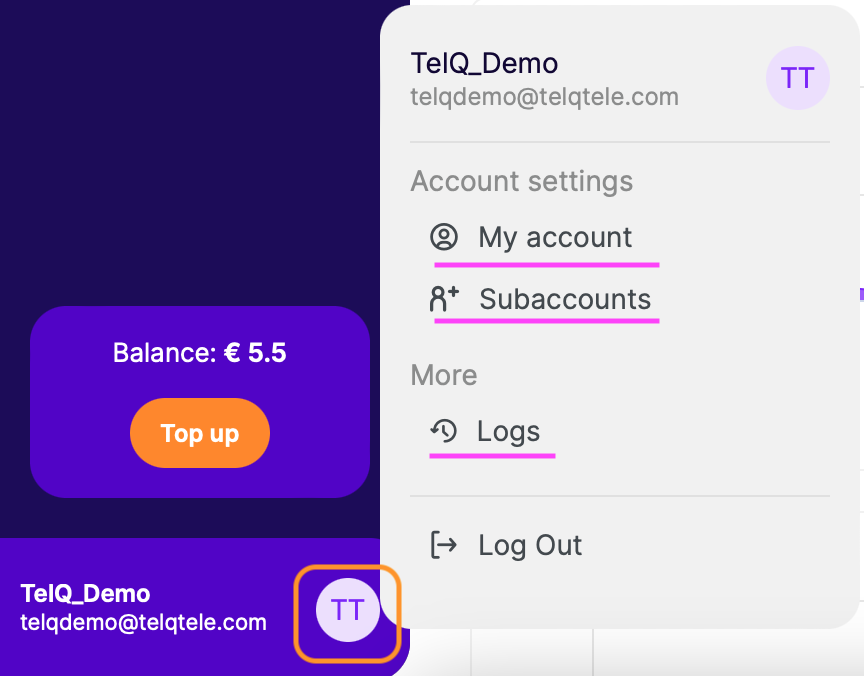Viewport: 864px width, 676px height.
Task: Click the "Balance:" label text
Action: tap(164, 353)
